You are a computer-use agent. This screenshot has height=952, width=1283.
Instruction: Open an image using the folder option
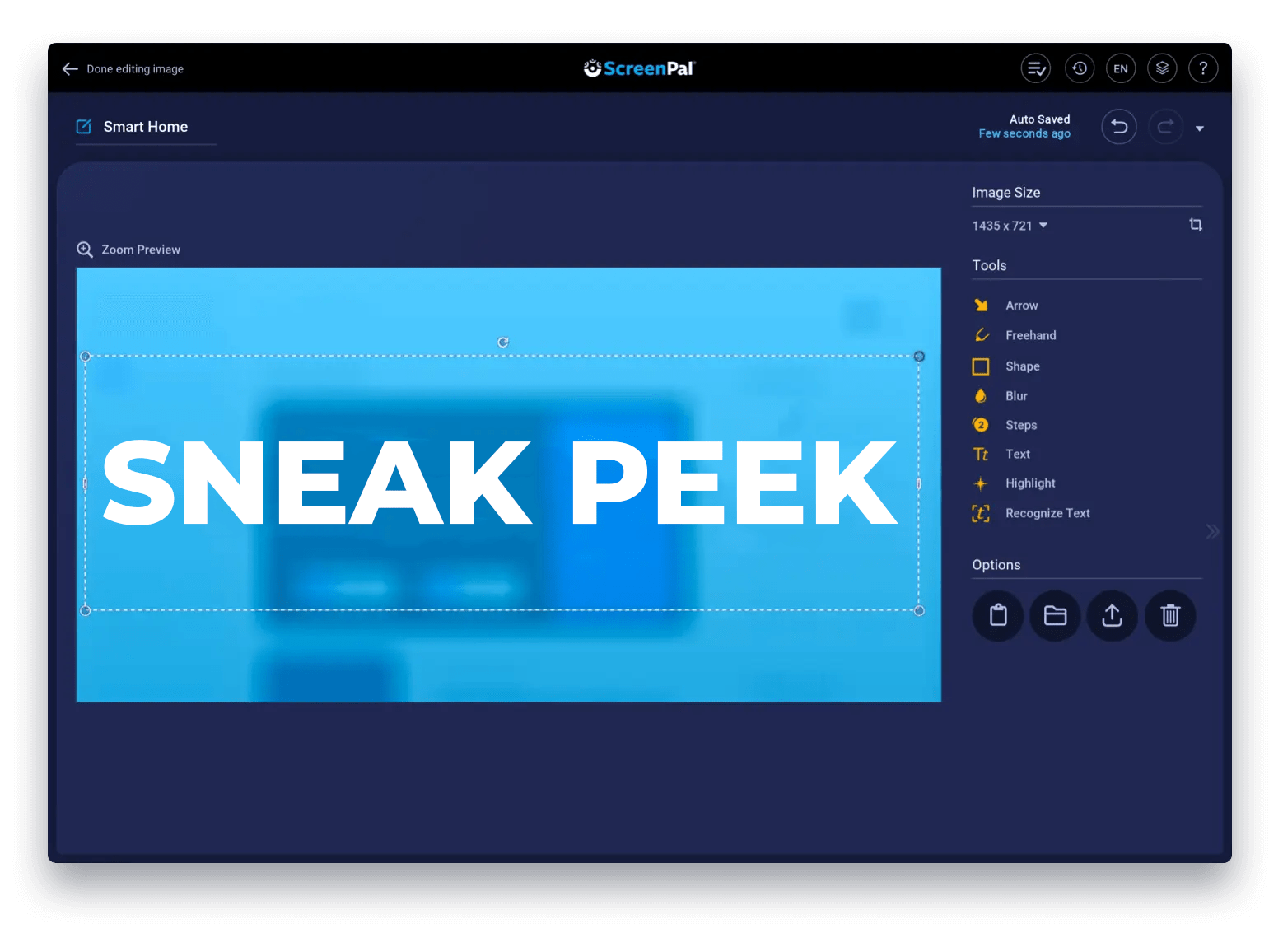[1055, 615]
